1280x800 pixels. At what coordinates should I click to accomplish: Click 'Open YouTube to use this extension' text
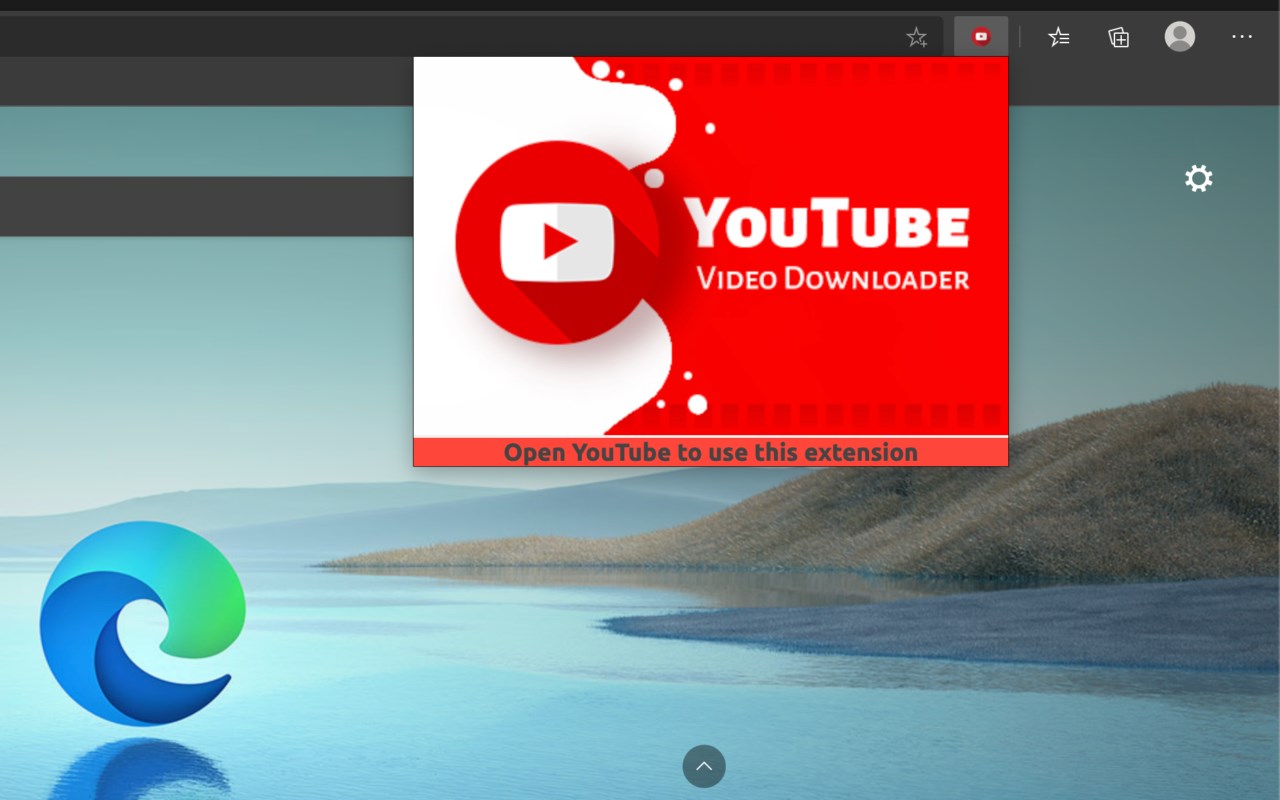(x=711, y=452)
